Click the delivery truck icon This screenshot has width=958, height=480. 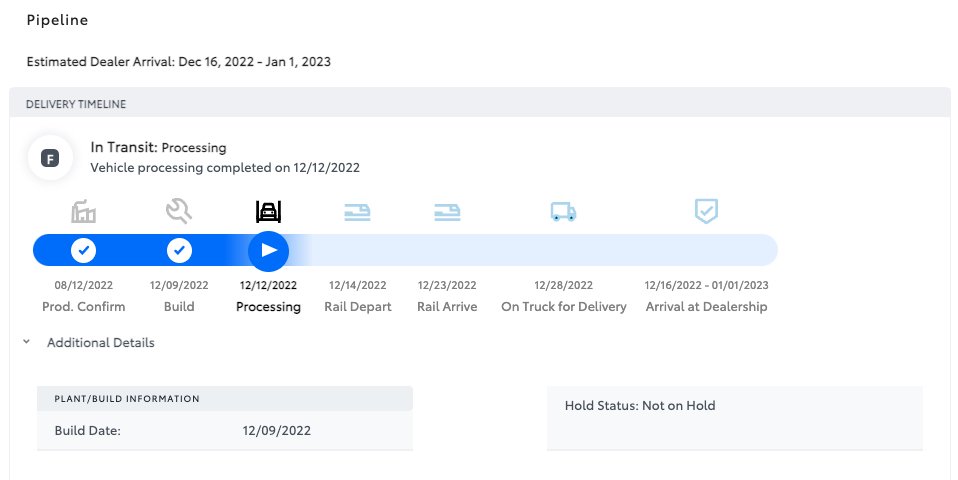tap(563, 212)
